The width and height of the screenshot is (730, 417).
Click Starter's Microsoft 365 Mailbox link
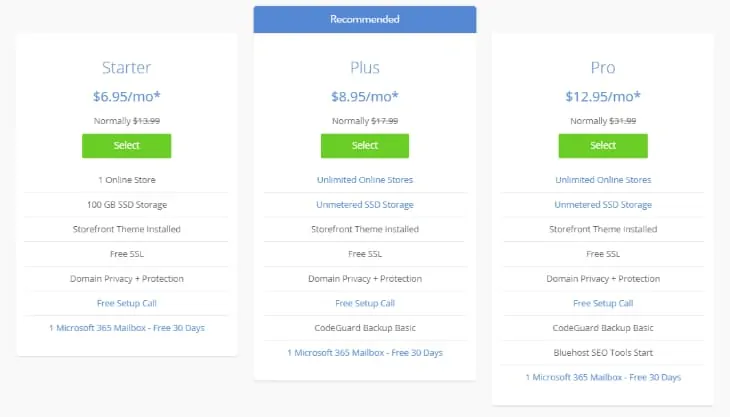pos(127,327)
